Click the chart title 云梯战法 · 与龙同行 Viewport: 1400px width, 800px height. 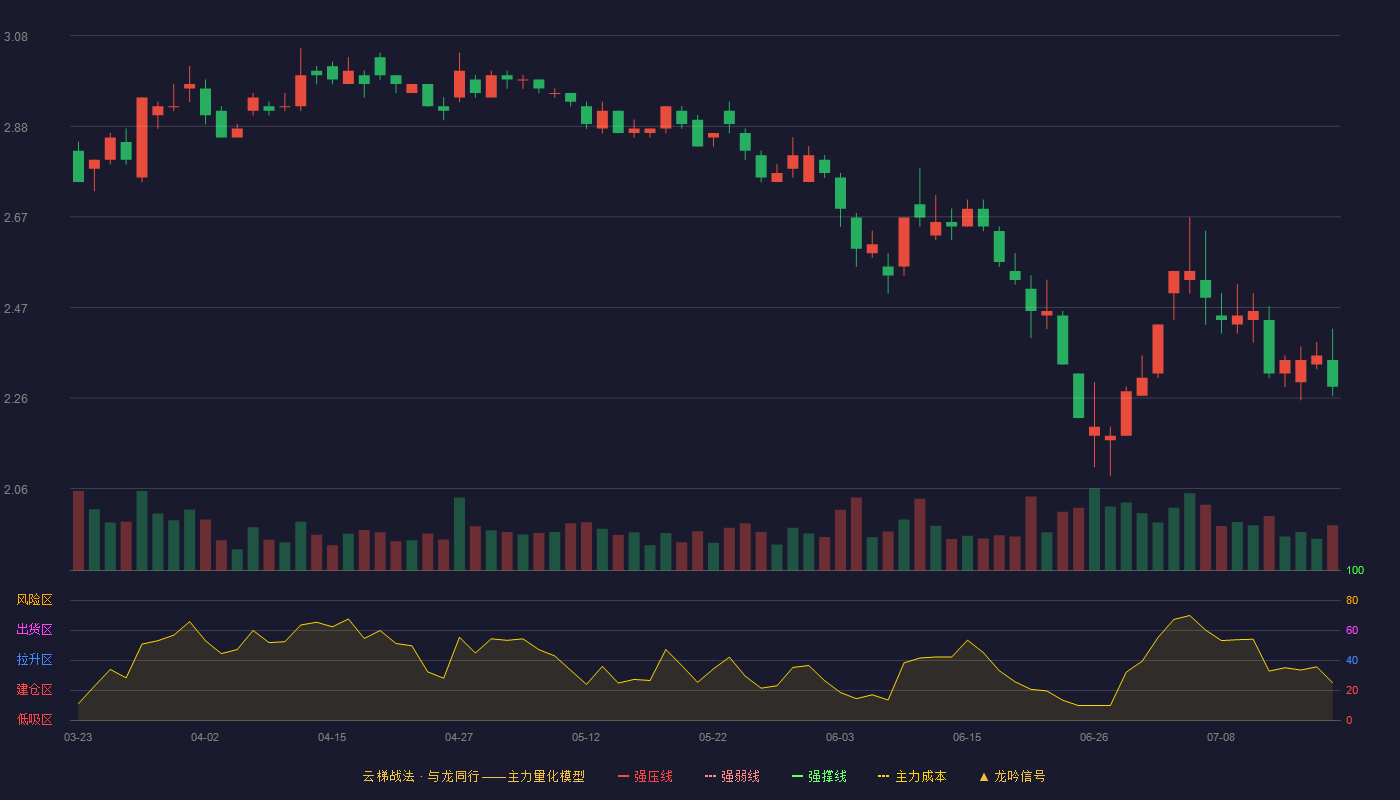click(420, 776)
